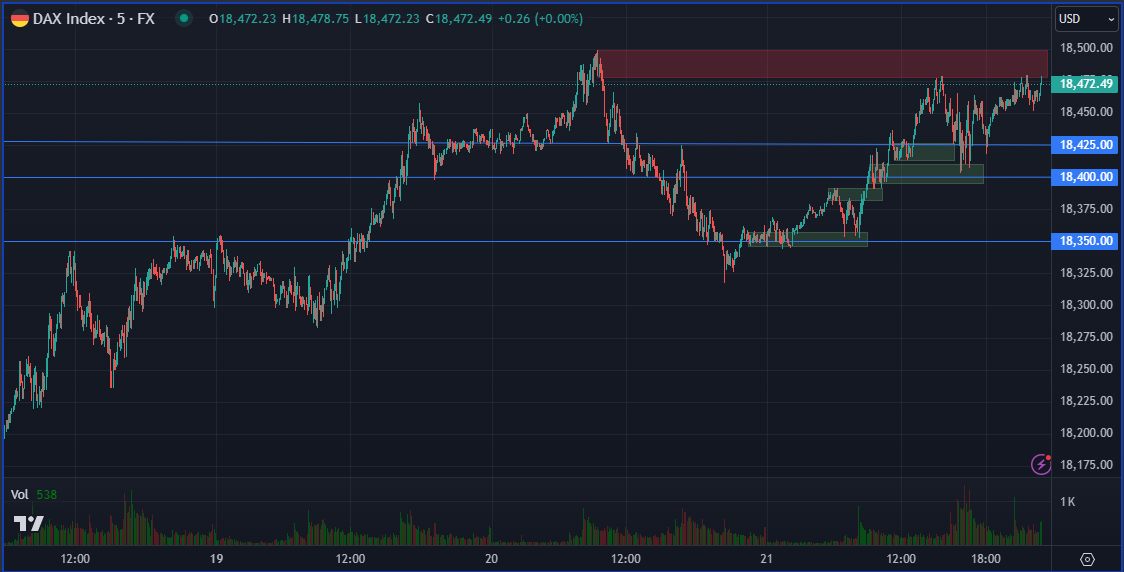Click the green market status dot
The height and width of the screenshot is (572, 1124).
point(184,19)
